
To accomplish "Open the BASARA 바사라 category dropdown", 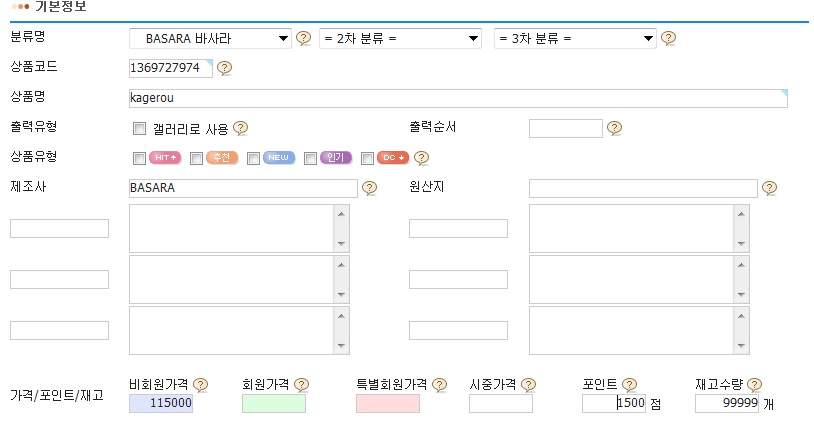I will 210,39.
